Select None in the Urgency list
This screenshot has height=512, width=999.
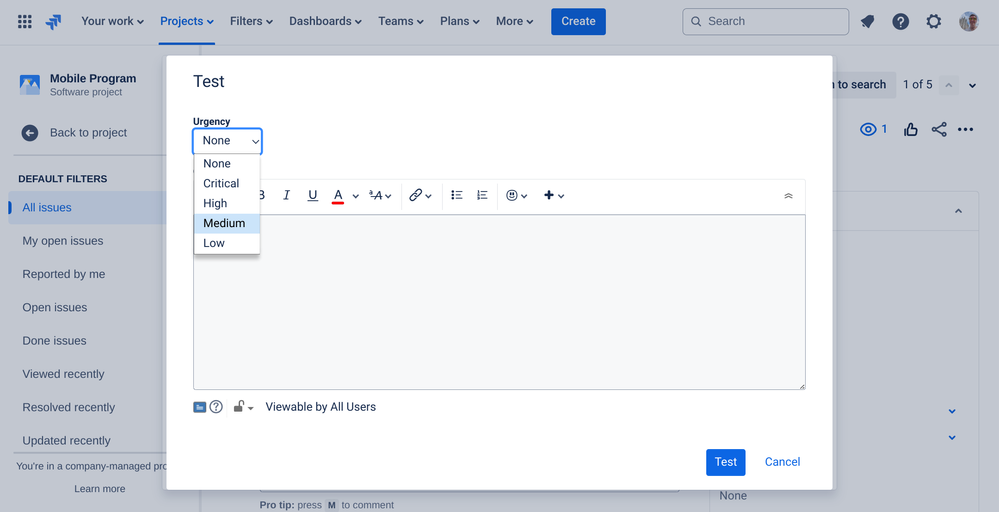click(227, 164)
